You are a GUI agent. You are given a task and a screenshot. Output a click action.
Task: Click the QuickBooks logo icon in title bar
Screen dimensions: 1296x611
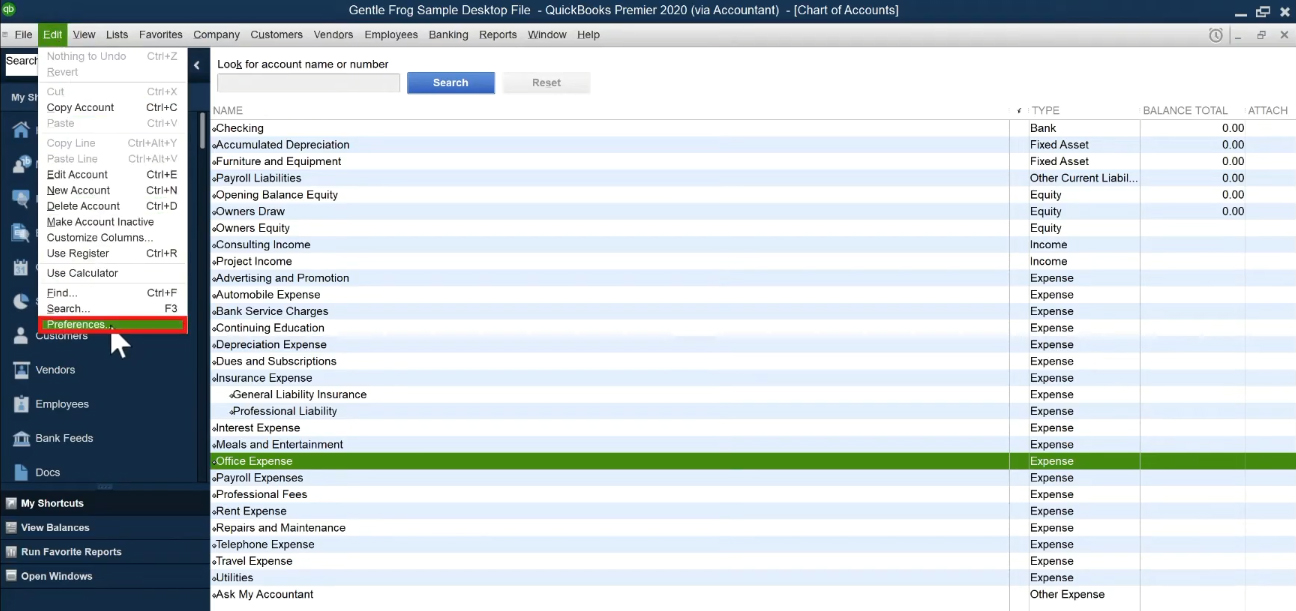click(x=9, y=10)
